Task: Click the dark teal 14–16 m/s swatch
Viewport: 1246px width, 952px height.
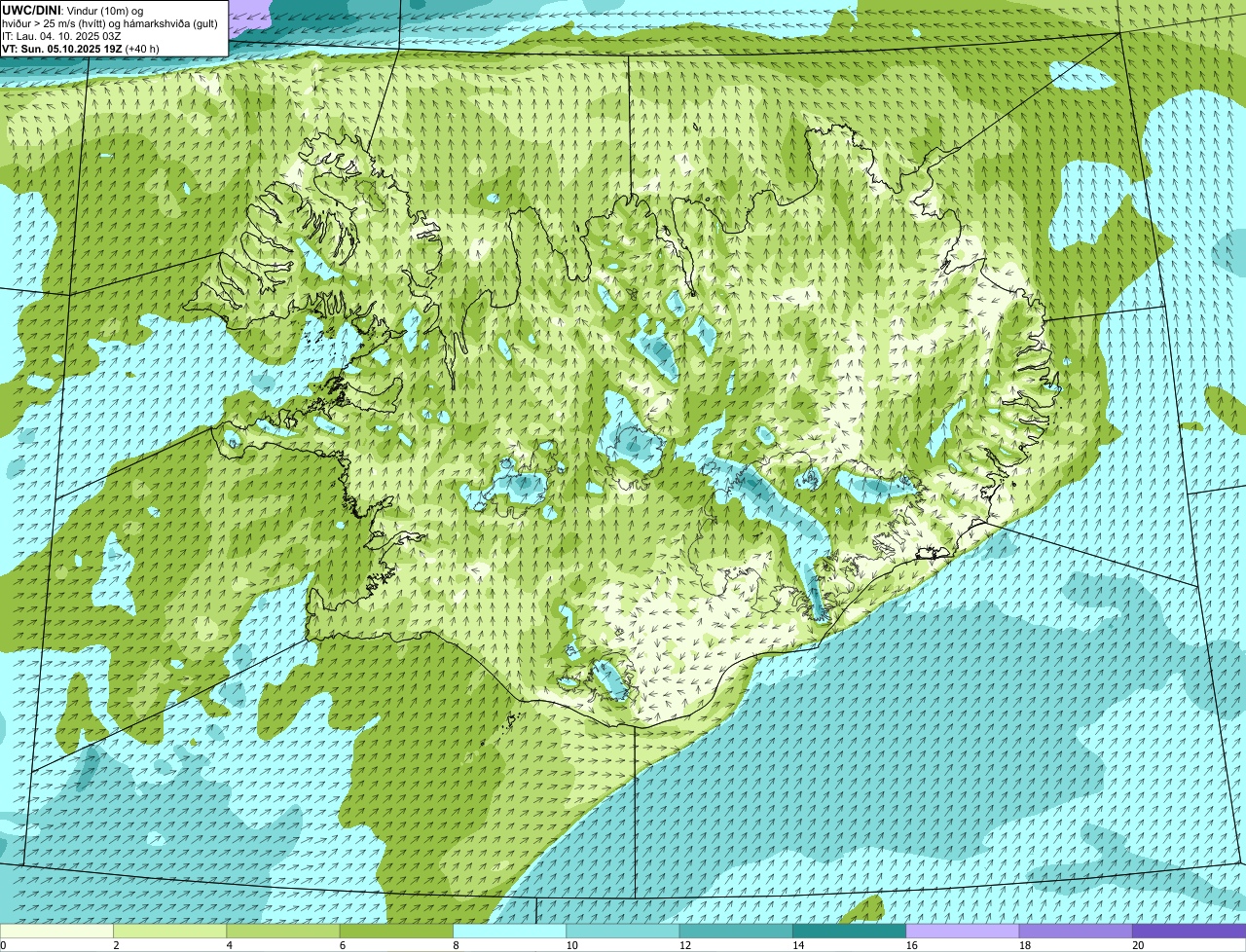Action: click(850, 931)
